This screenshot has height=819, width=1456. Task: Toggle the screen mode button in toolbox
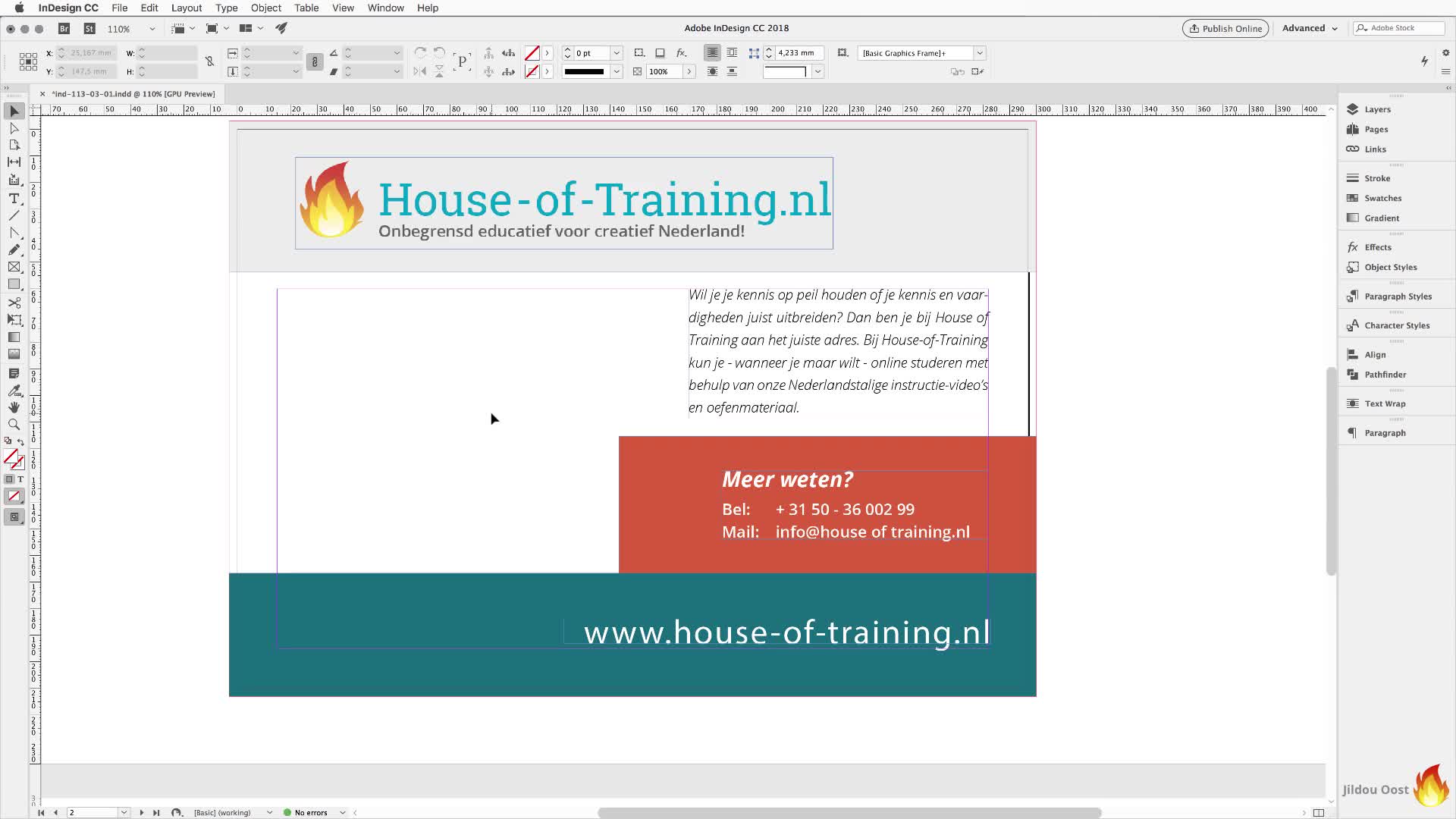click(14, 517)
